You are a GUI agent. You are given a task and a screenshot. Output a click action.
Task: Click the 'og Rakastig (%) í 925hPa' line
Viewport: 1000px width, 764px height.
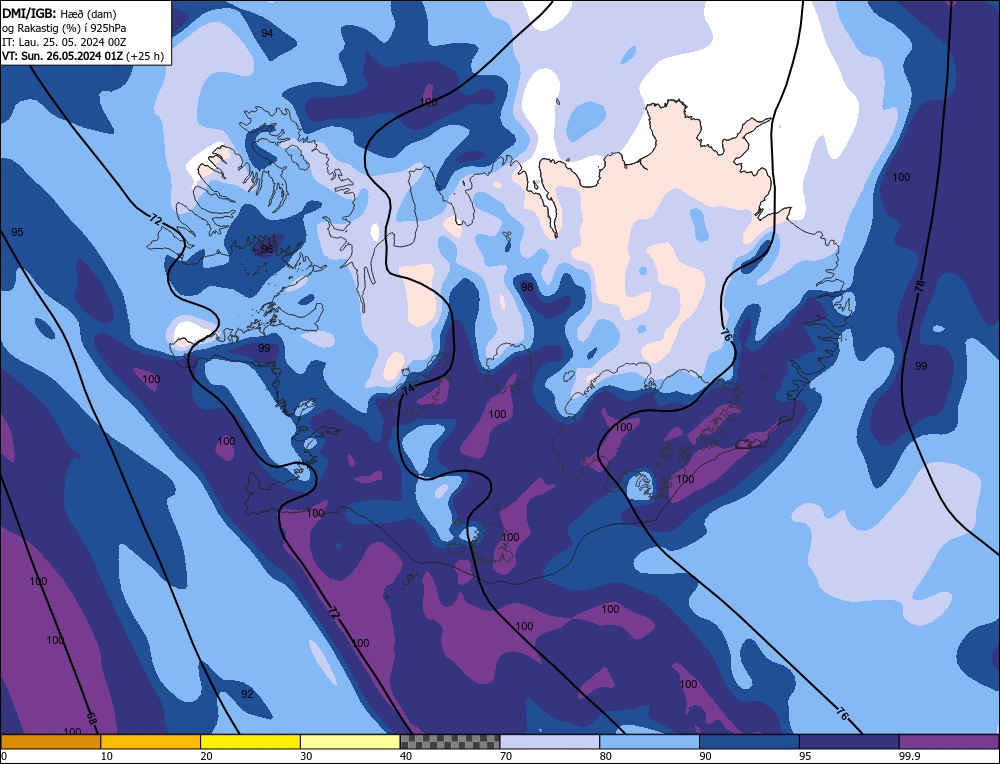pos(64,28)
